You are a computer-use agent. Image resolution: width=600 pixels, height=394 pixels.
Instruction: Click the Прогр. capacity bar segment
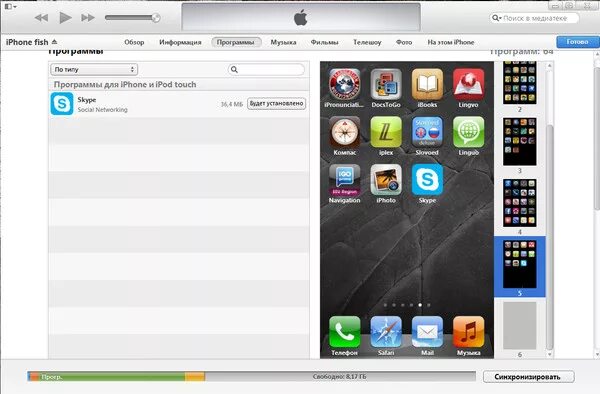112,377
